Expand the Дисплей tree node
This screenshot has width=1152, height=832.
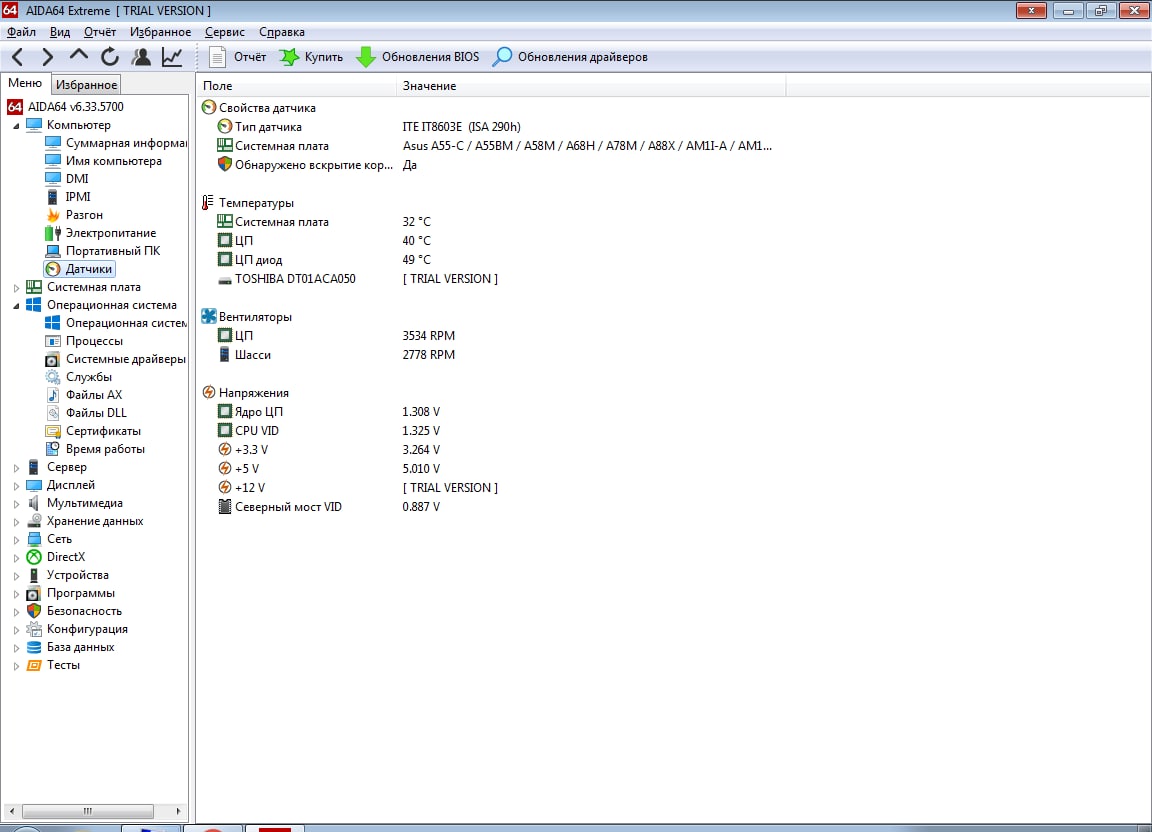pos(16,485)
